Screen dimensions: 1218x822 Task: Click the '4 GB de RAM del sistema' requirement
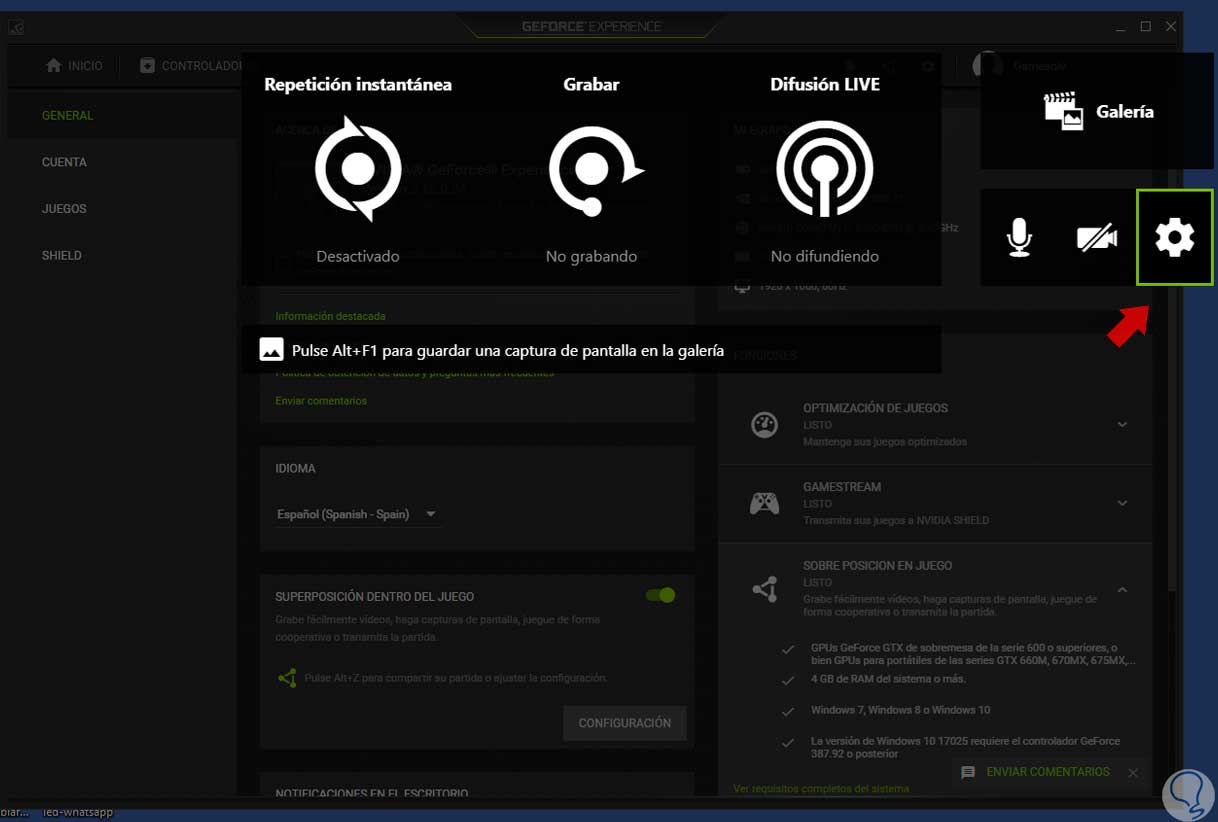coord(889,679)
